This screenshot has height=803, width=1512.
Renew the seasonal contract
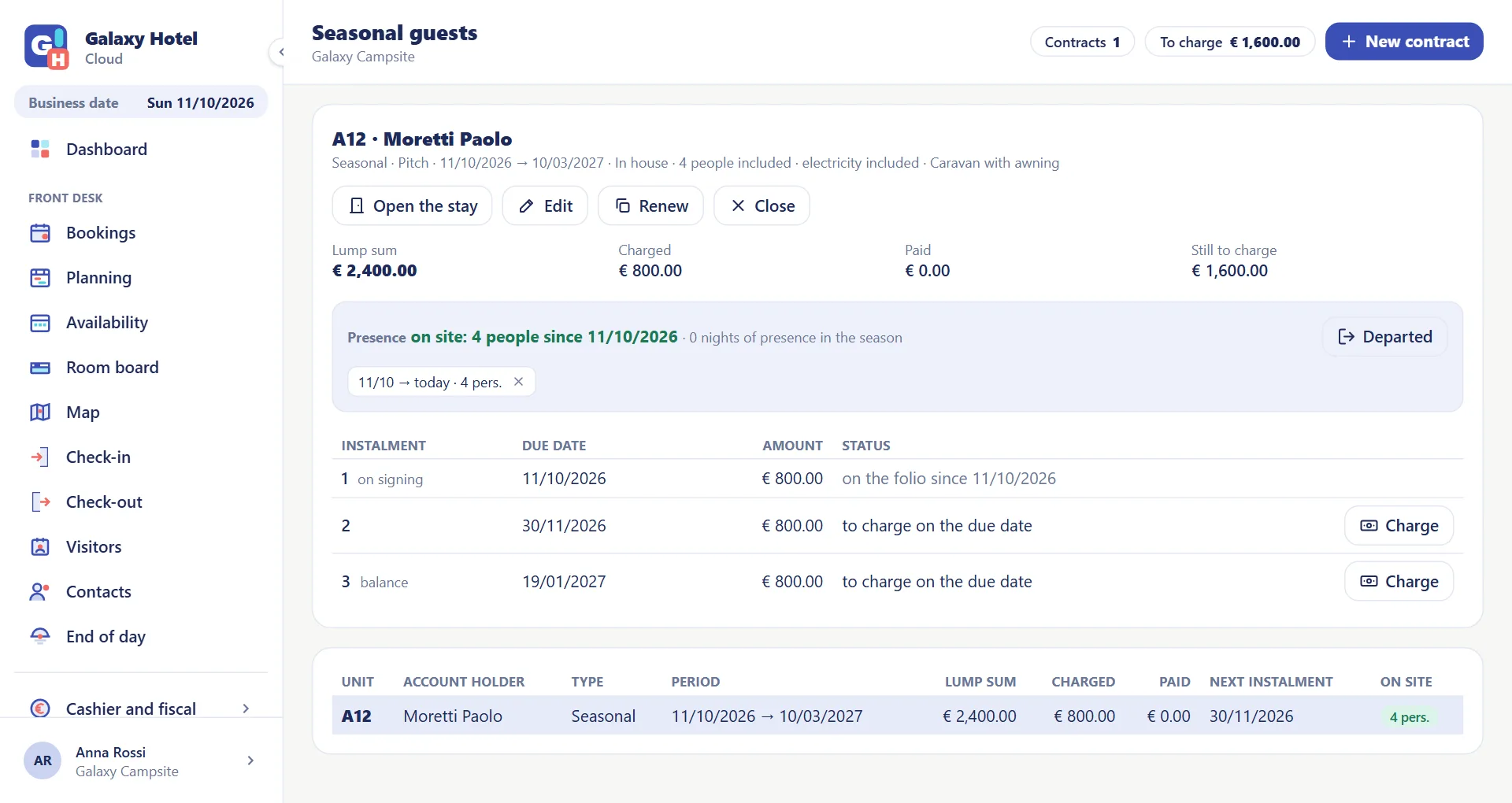[650, 205]
